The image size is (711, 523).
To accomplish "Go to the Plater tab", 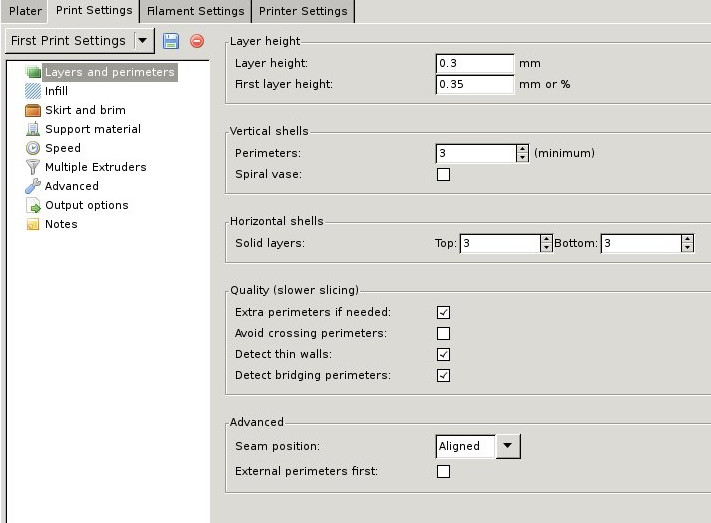I will (x=25, y=11).
